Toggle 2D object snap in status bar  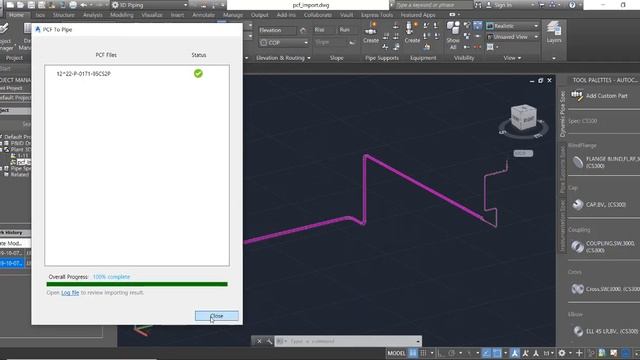click(497, 353)
